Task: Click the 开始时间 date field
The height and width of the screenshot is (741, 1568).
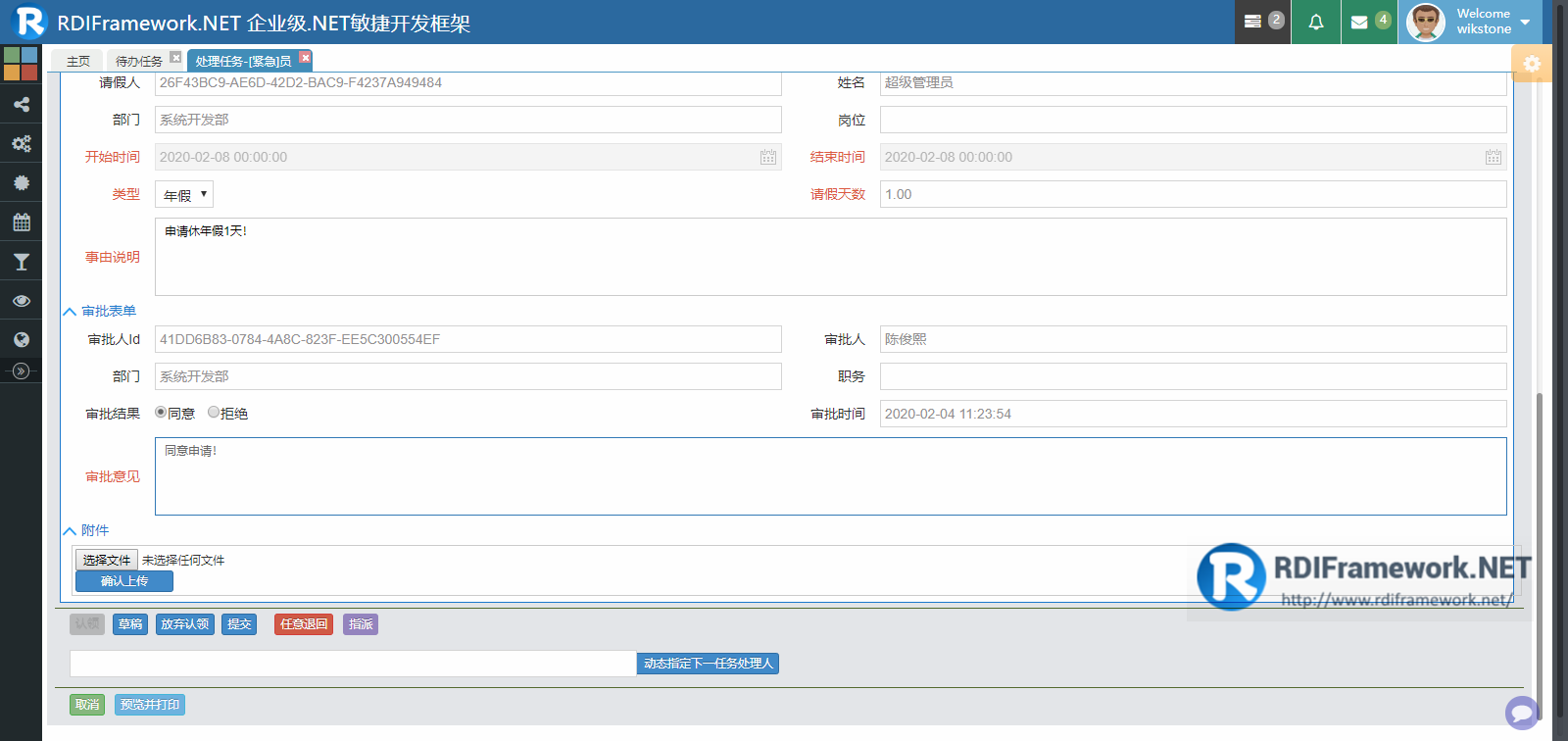Action: [x=468, y=157]
